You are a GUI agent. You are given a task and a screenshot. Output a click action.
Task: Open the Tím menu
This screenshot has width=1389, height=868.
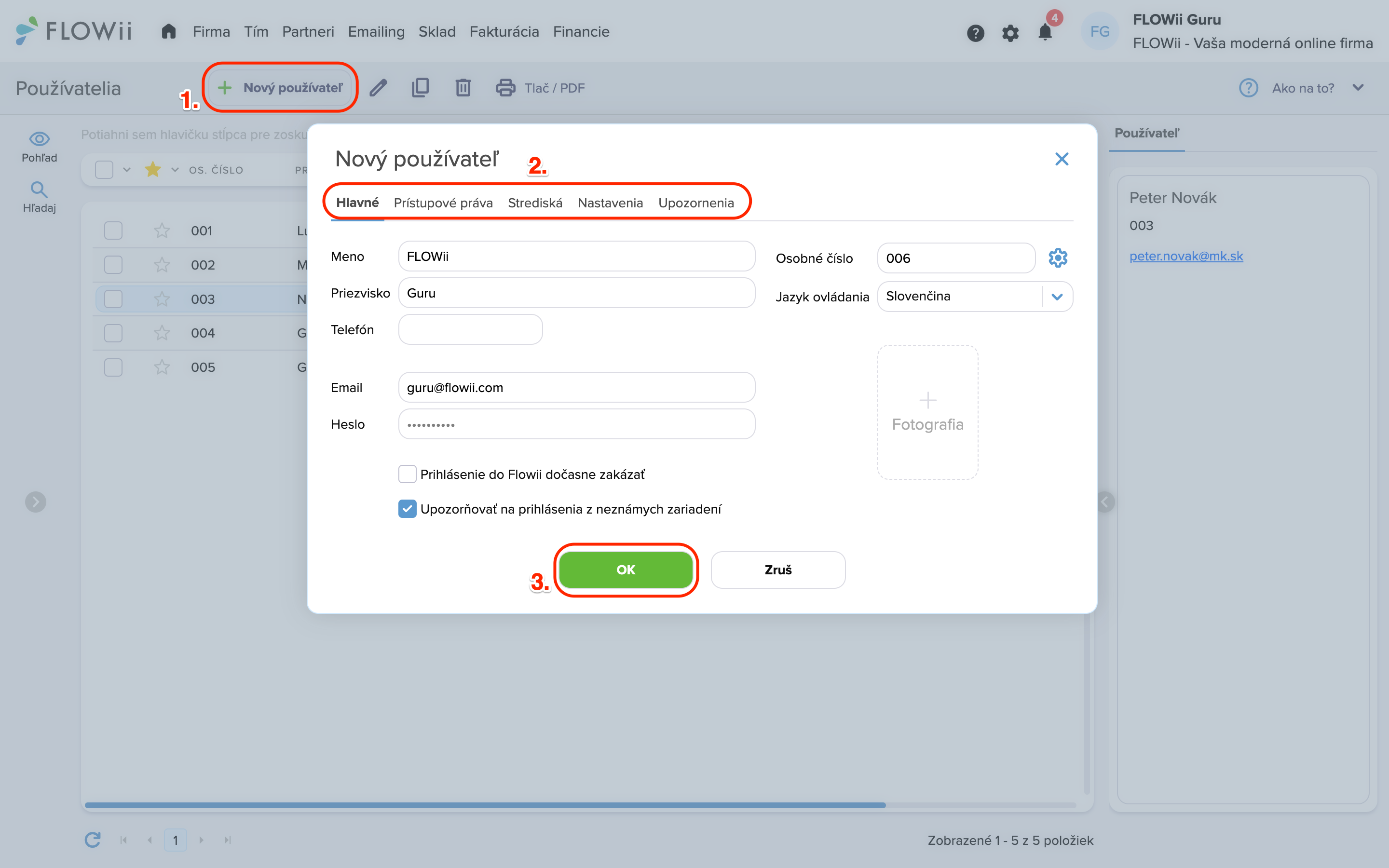256,31
